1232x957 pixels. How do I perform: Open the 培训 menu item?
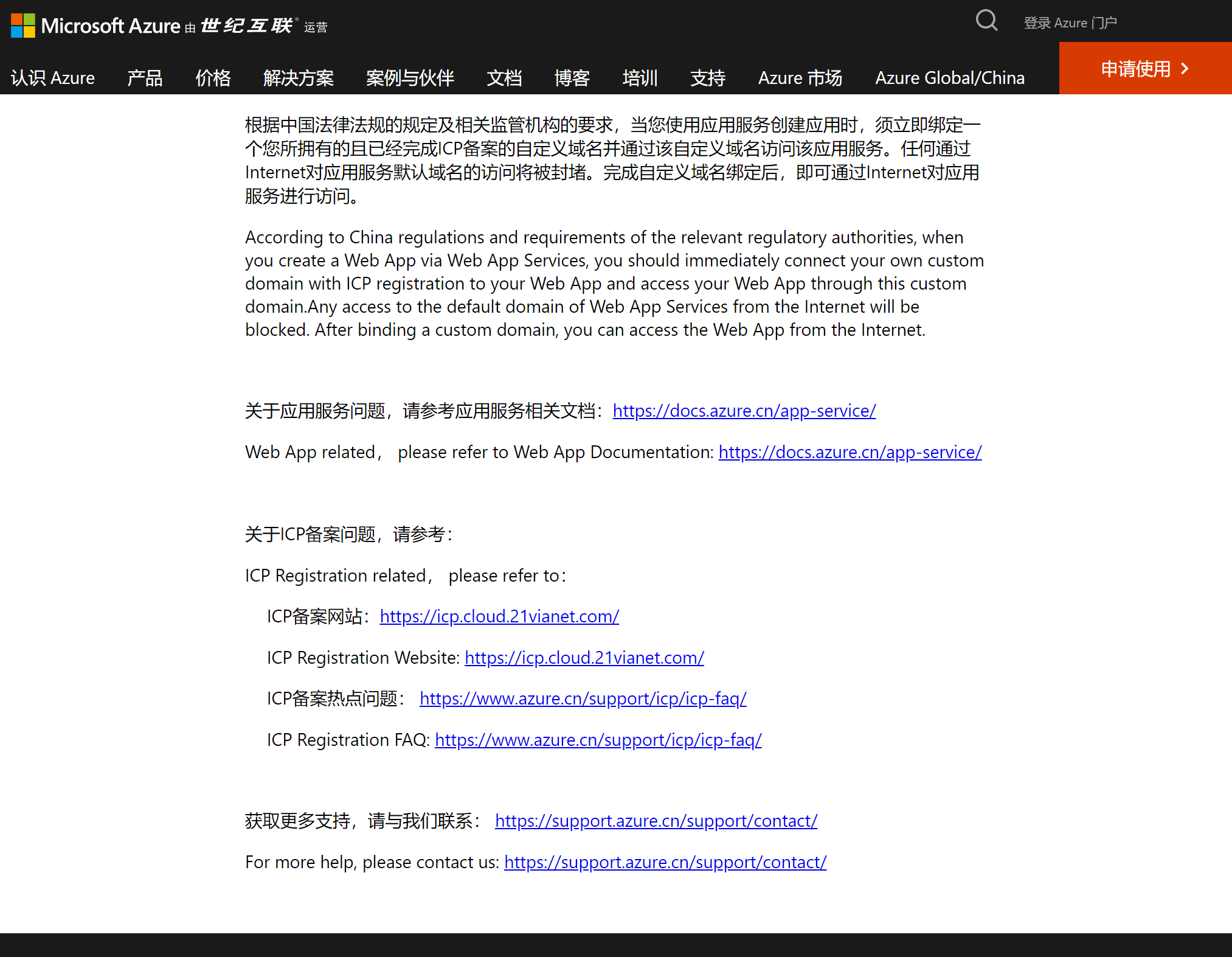640,78
